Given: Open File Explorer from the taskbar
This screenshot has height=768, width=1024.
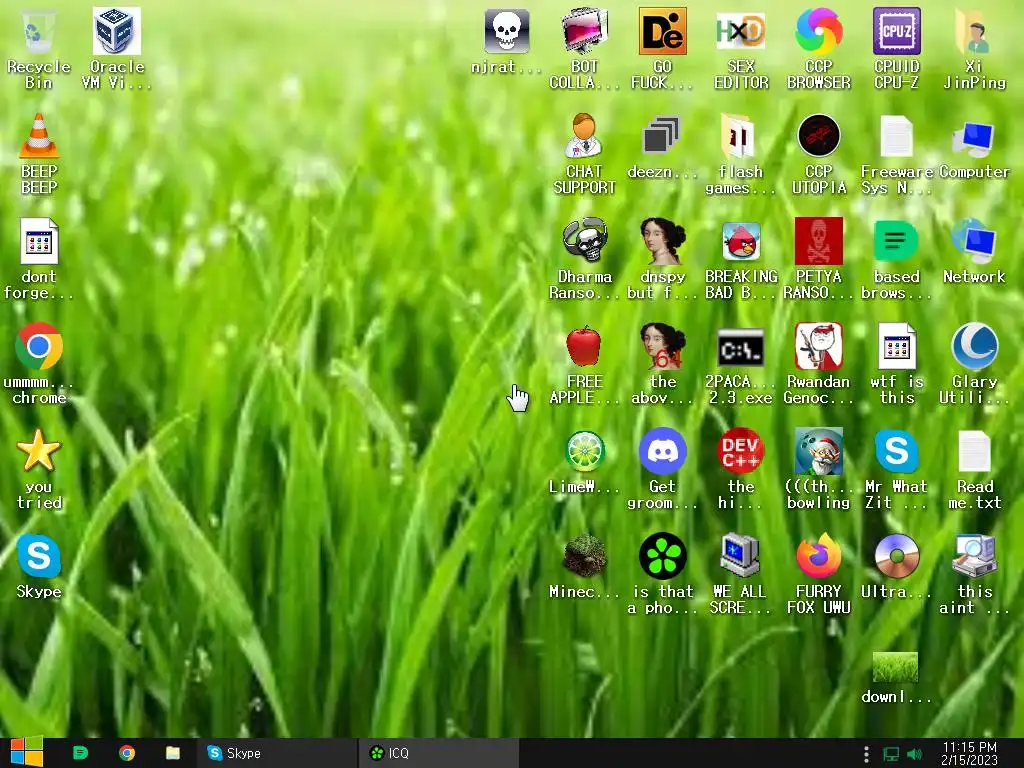Looking at the screenshot, I should click(x=173, y=753).
